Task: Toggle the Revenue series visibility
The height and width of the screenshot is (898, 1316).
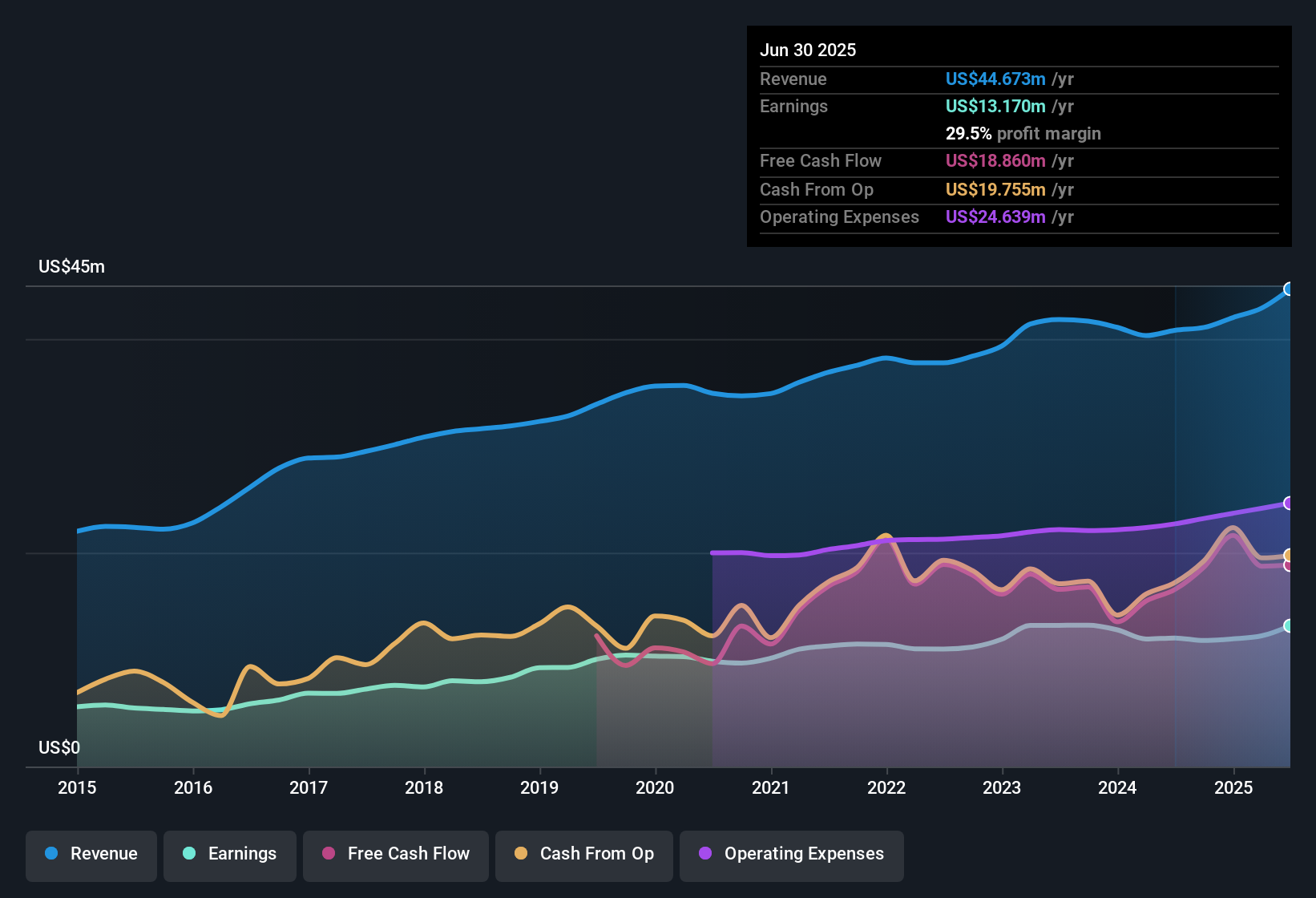Action: pyautogui.click(x=91, y=854)
